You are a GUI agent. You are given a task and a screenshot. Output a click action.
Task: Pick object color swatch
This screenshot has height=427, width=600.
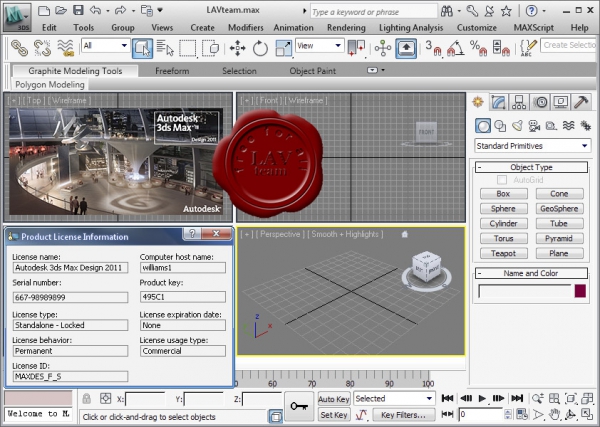tap(580, 291)
